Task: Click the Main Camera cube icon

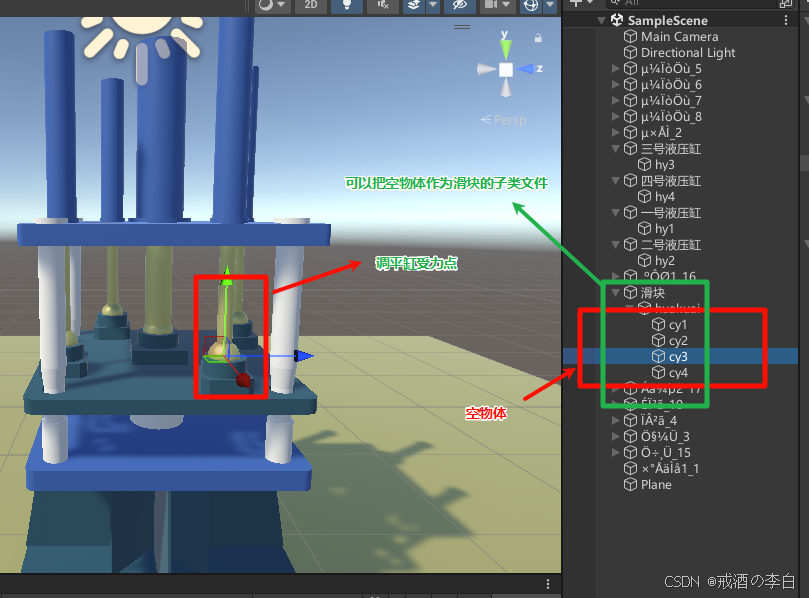Action: (630, 36)
